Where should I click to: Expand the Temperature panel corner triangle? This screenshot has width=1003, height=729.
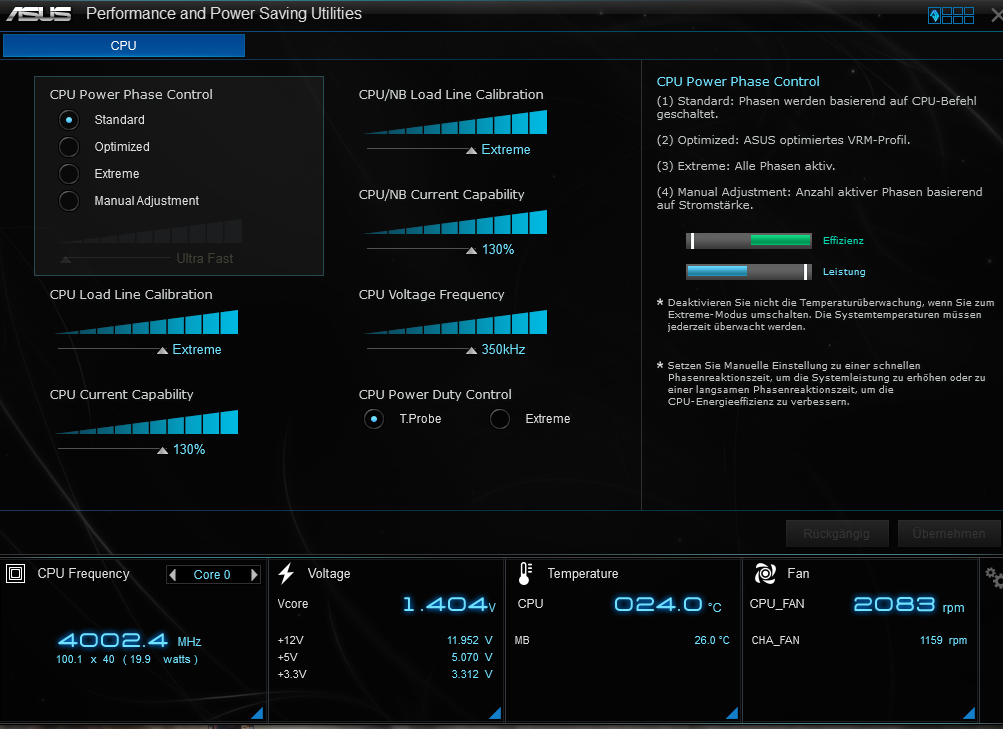(732, 712)
